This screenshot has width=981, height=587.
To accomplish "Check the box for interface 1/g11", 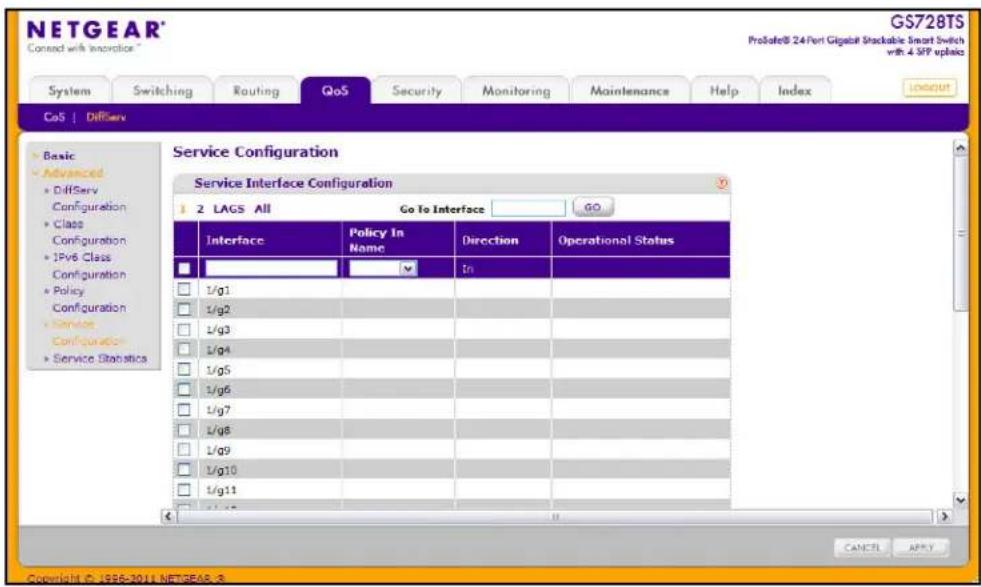I will click(x=184, y=489).
